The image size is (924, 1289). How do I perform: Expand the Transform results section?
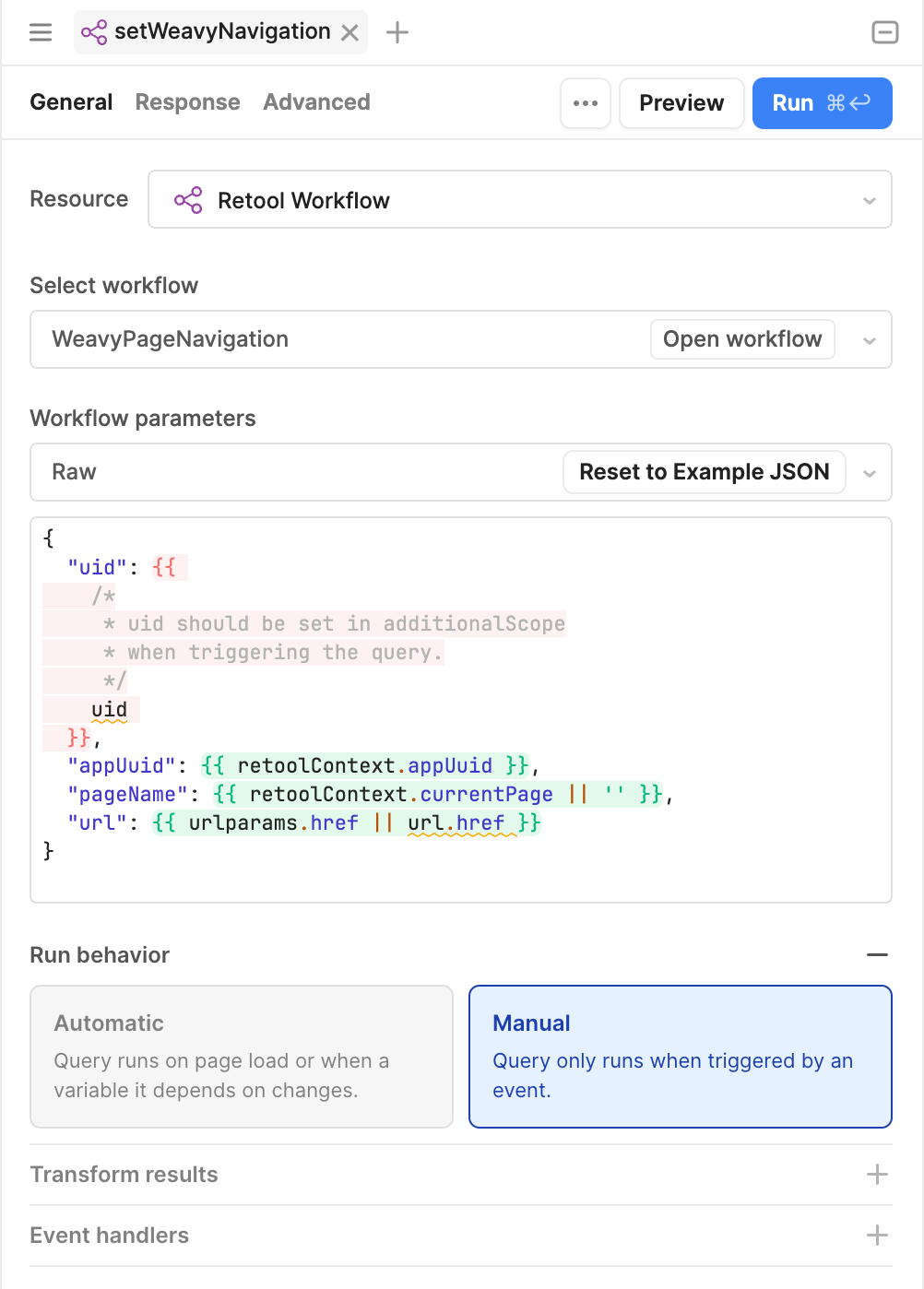tap(878, 1174)
